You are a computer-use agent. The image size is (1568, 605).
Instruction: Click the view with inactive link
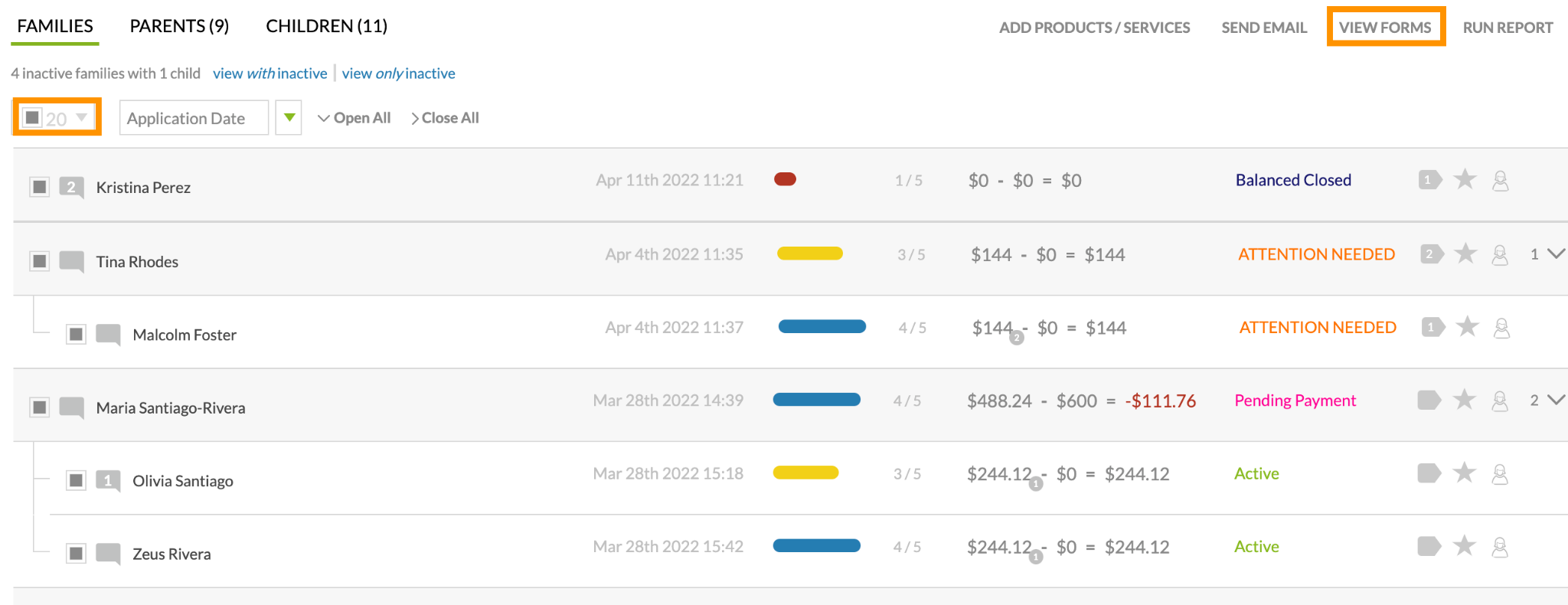click(x=270, y=74)
